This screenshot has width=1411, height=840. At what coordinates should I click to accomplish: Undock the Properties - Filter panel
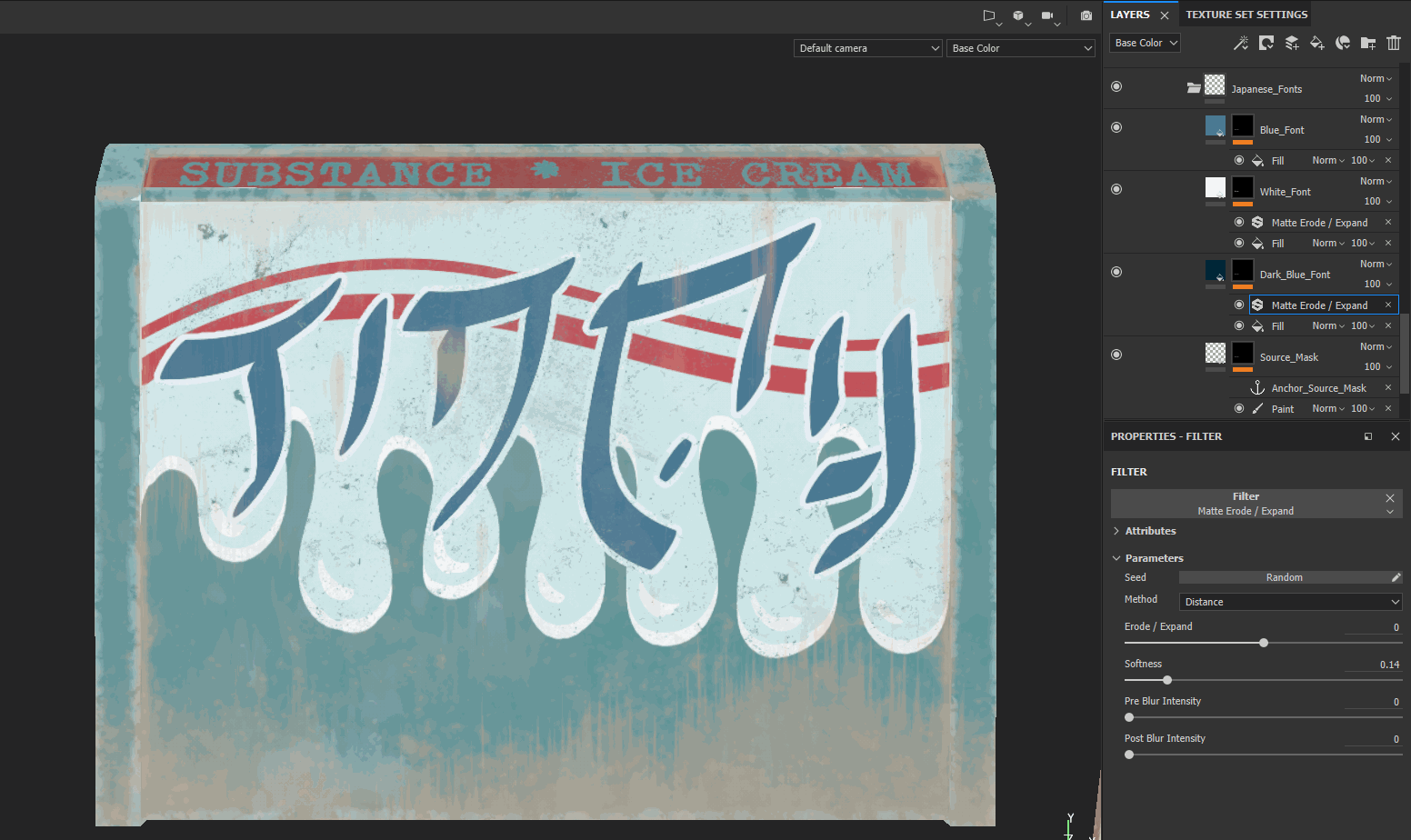(x=1368, y=436)
